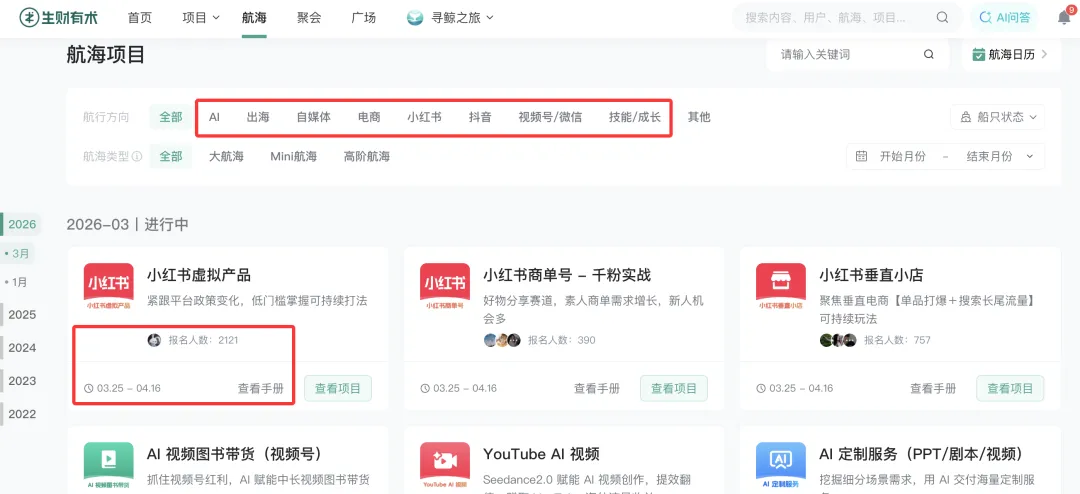Image resolution: width=1080 pixels, height=494 pixels.
Task: Click 查看项目 for 小红书垂直小店
Action: click(x=1010, y=389)
